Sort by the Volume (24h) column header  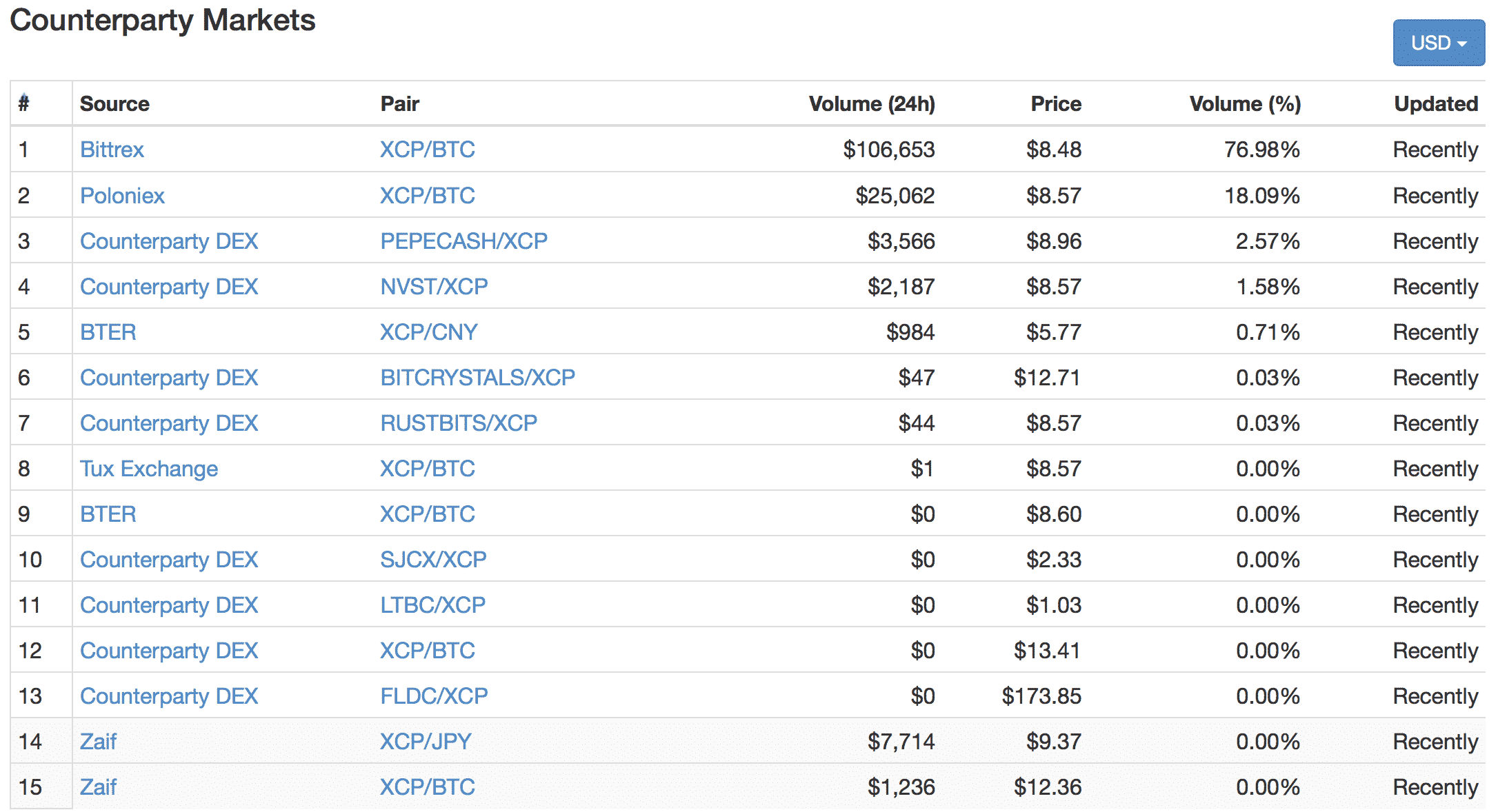click(872, 104)
